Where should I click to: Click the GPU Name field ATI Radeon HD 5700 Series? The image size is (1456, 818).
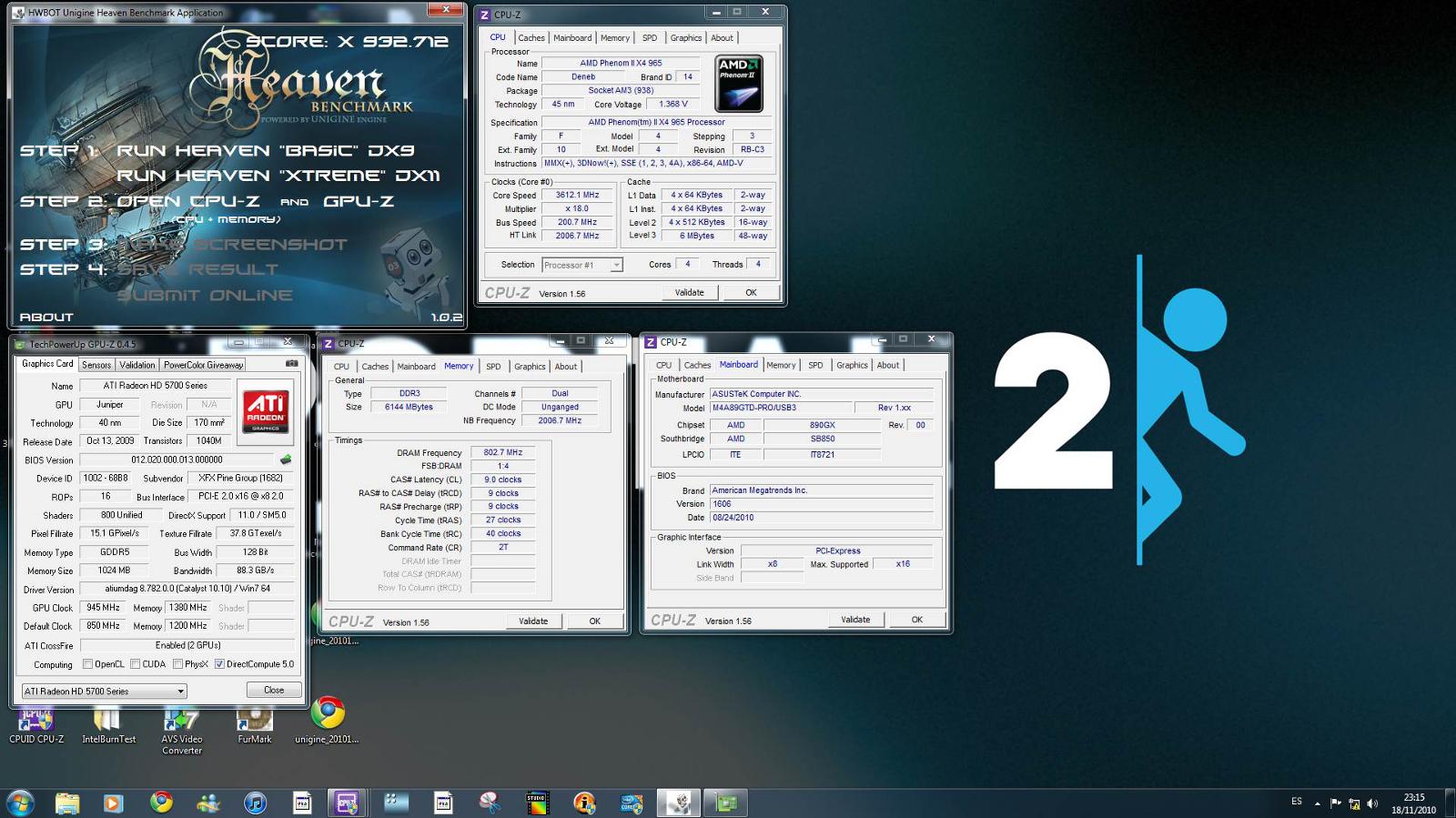point(156,386)
